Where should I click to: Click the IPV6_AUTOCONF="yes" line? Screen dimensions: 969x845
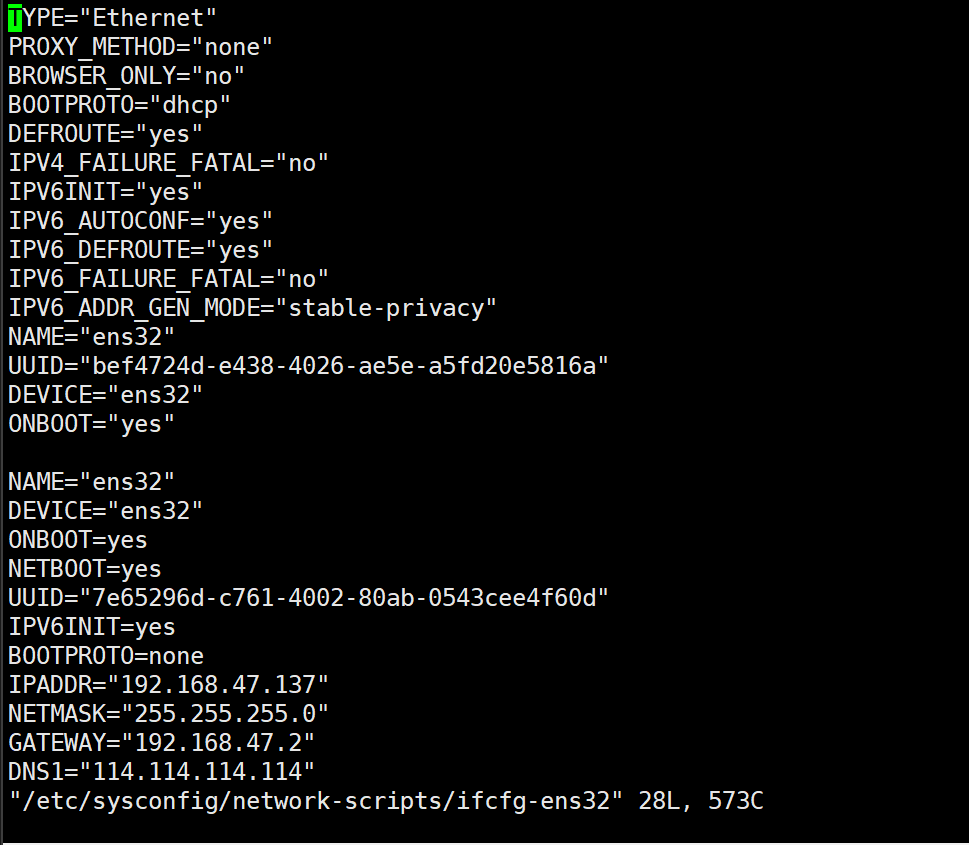pos(140,221)
